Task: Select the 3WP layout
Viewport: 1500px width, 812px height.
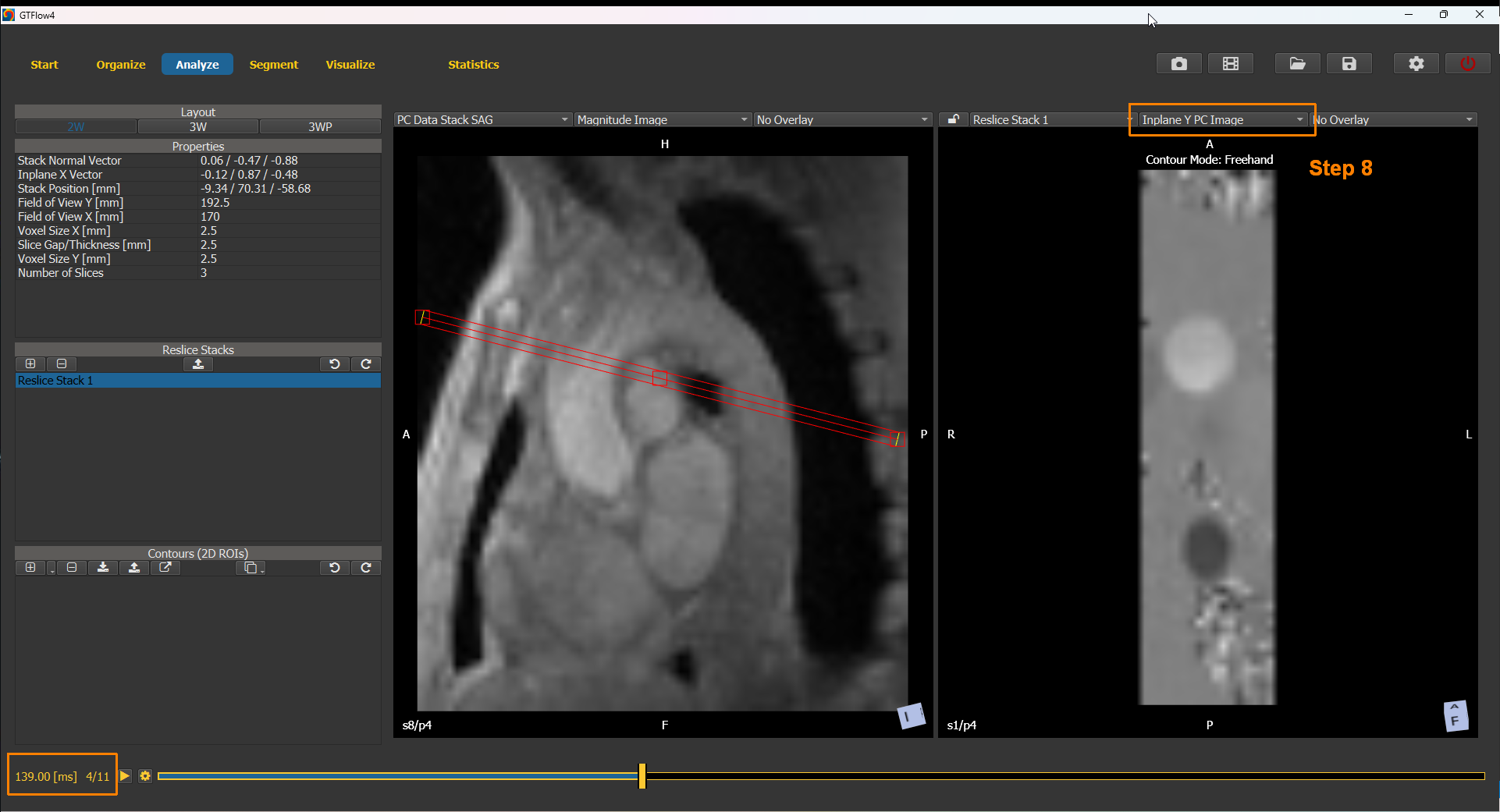Action: tap(320, 126)
